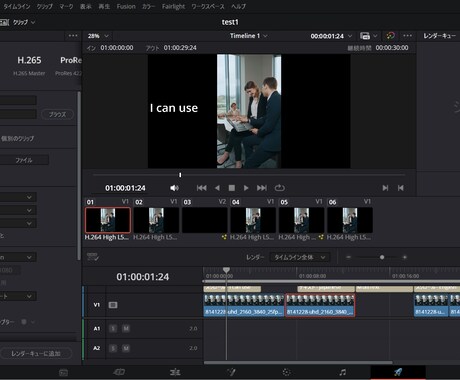Click the mark out icon
The width and height of the screenshot is (460, 380).
pos(401,188)
